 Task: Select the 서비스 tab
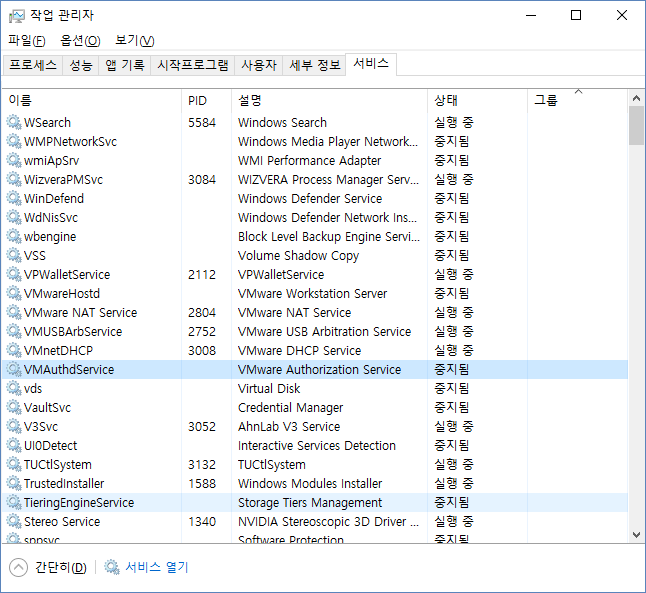[x=371, y=64]
